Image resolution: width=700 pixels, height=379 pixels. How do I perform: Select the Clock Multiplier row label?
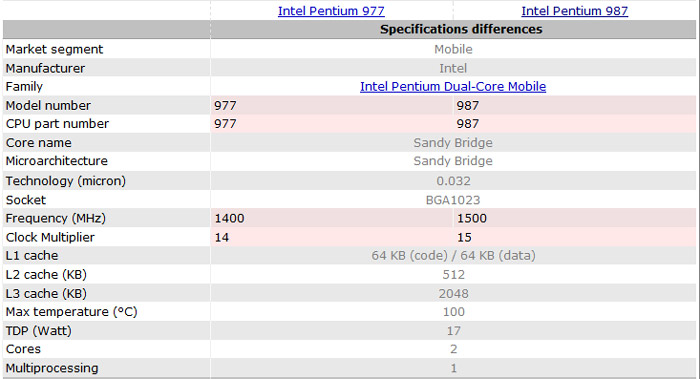click(50, 237)
